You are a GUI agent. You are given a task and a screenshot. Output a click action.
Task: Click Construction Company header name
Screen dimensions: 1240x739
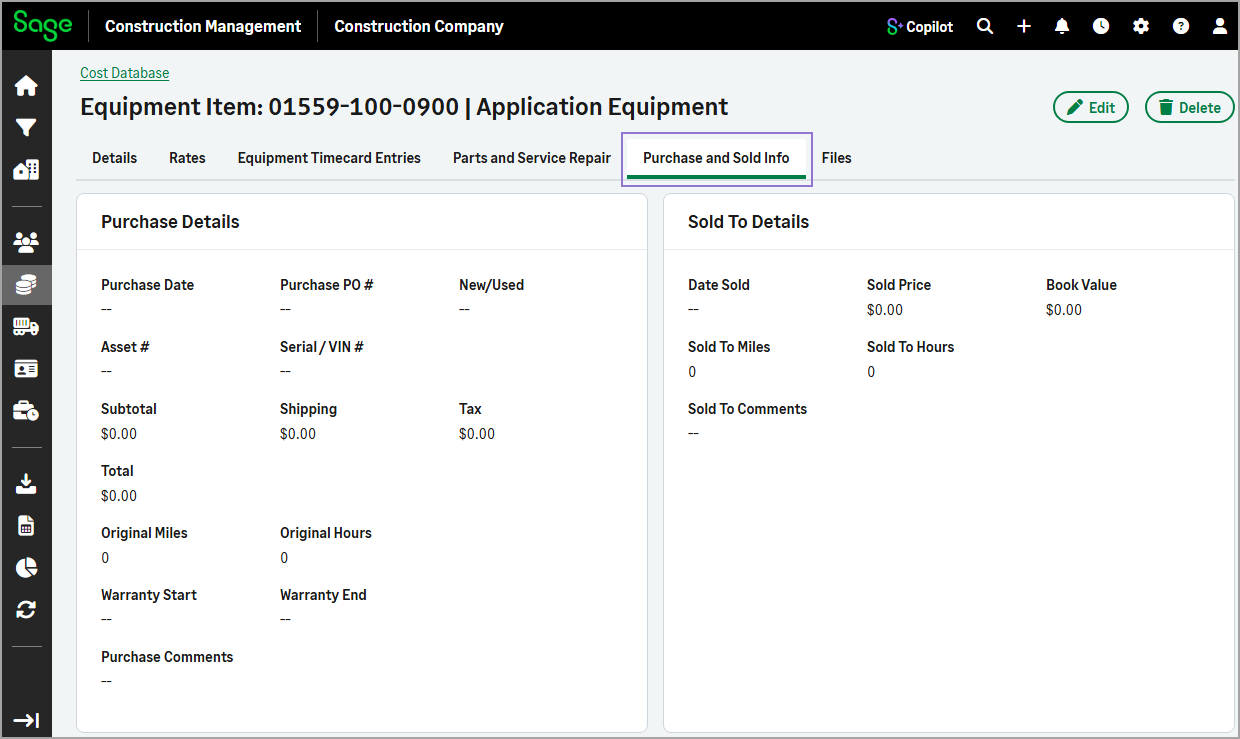[x=419, y=27]
